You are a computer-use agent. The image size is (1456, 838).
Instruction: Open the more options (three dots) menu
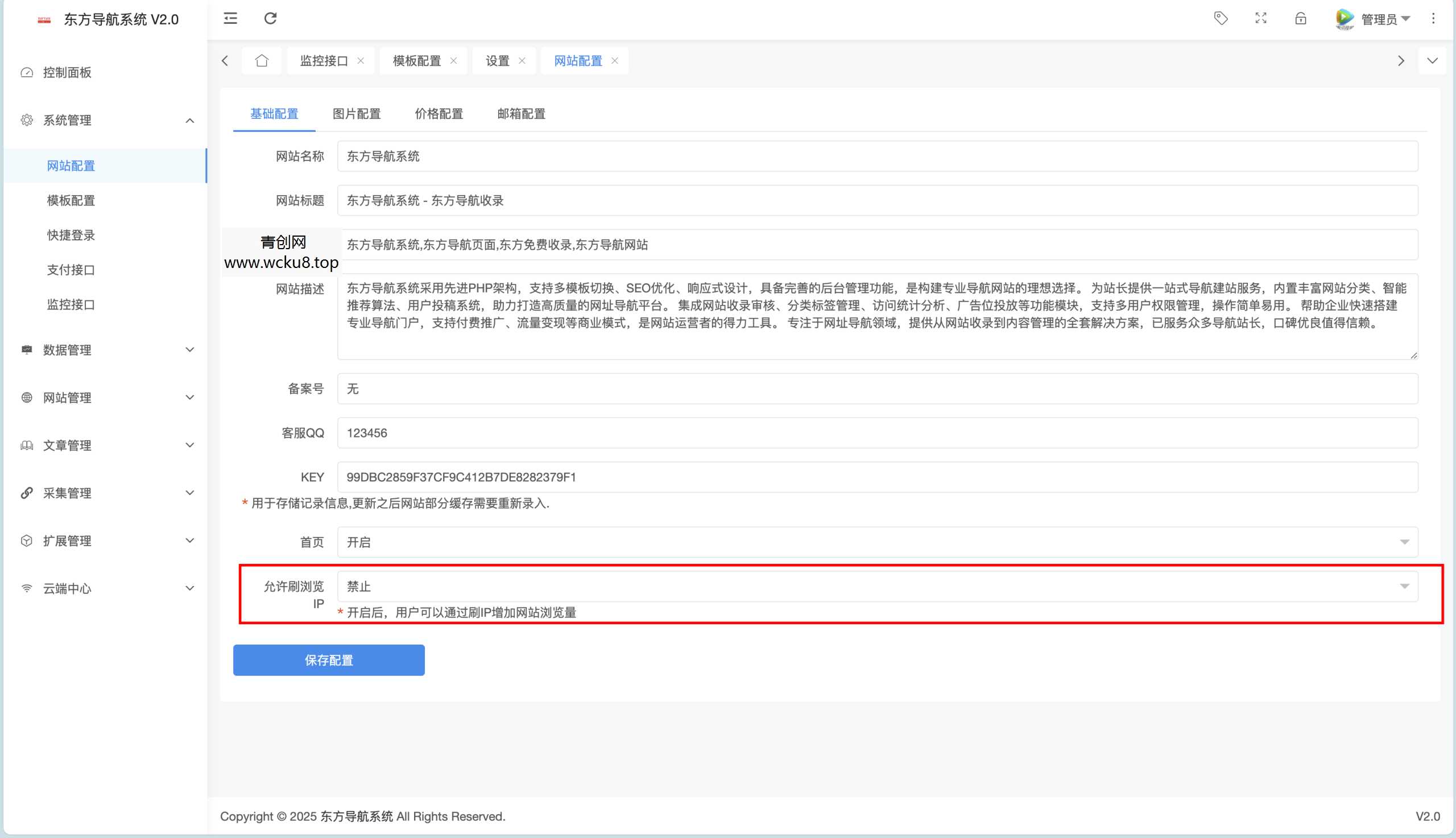(x=1433, y=18)
